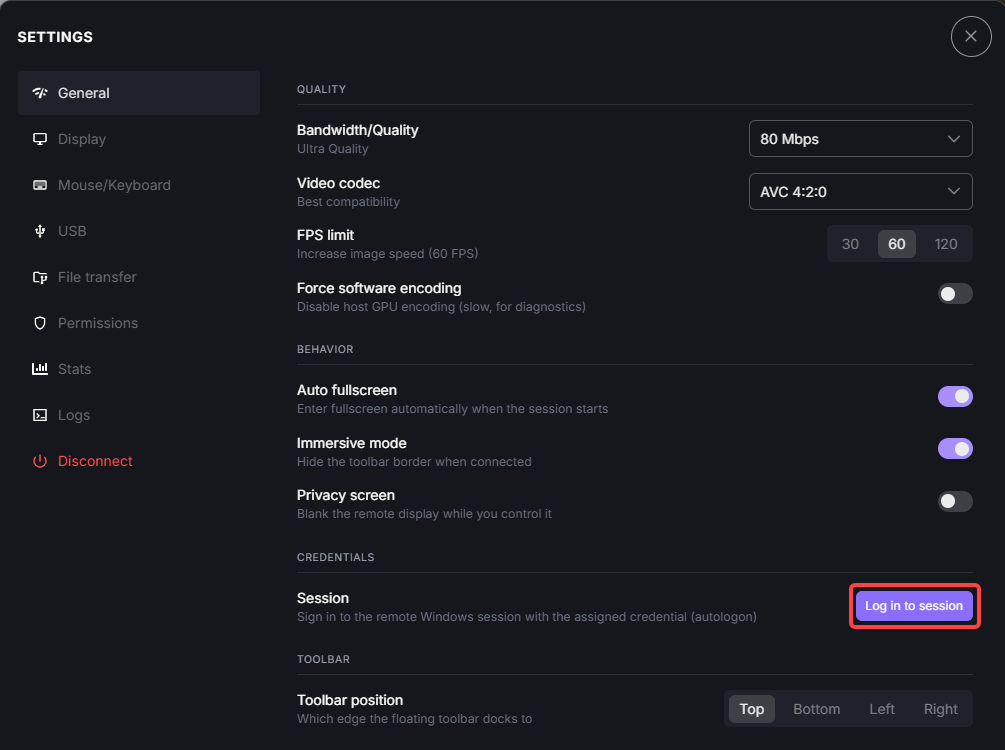
Task: Click the Permissions shield icon
Action: click(x=40, y=323)
